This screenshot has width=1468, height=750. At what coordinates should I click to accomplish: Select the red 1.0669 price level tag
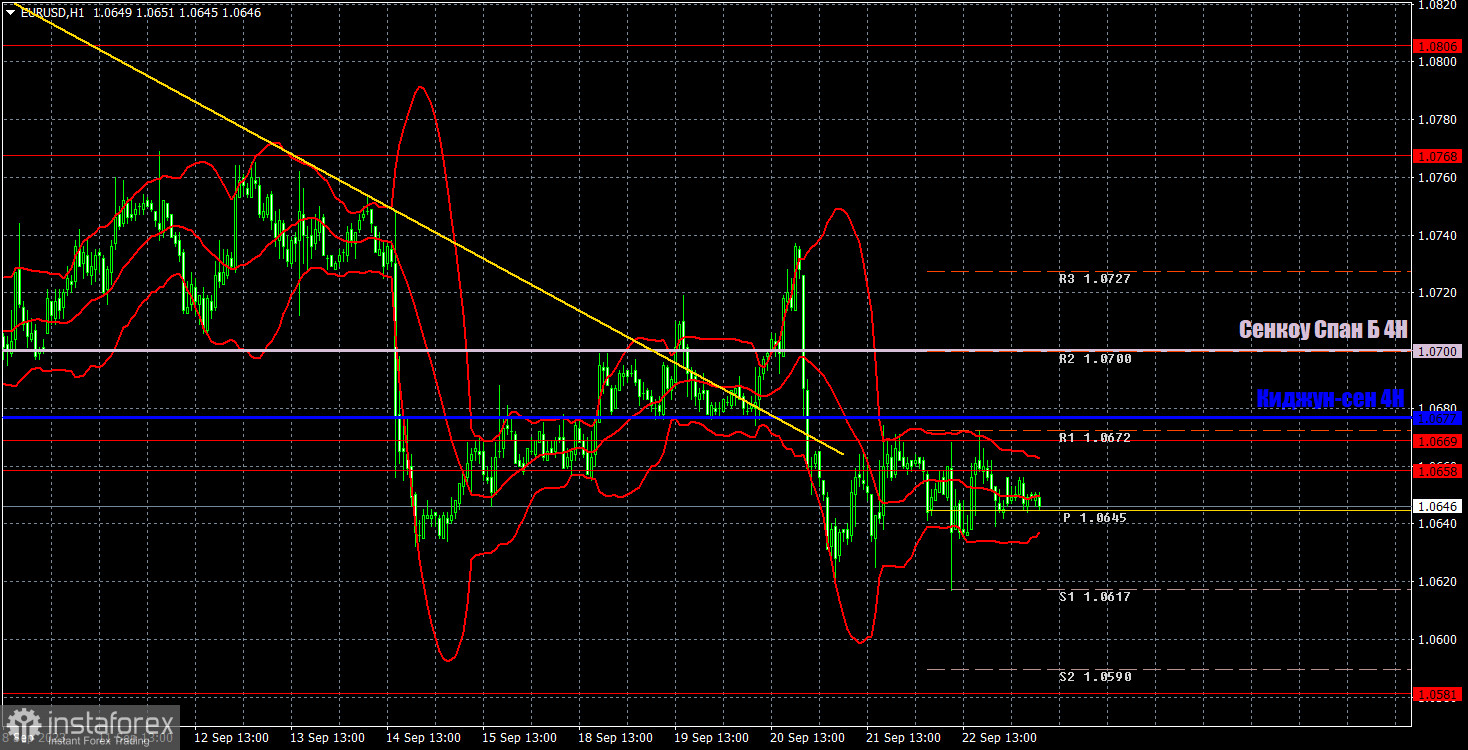coord(1438,441)
